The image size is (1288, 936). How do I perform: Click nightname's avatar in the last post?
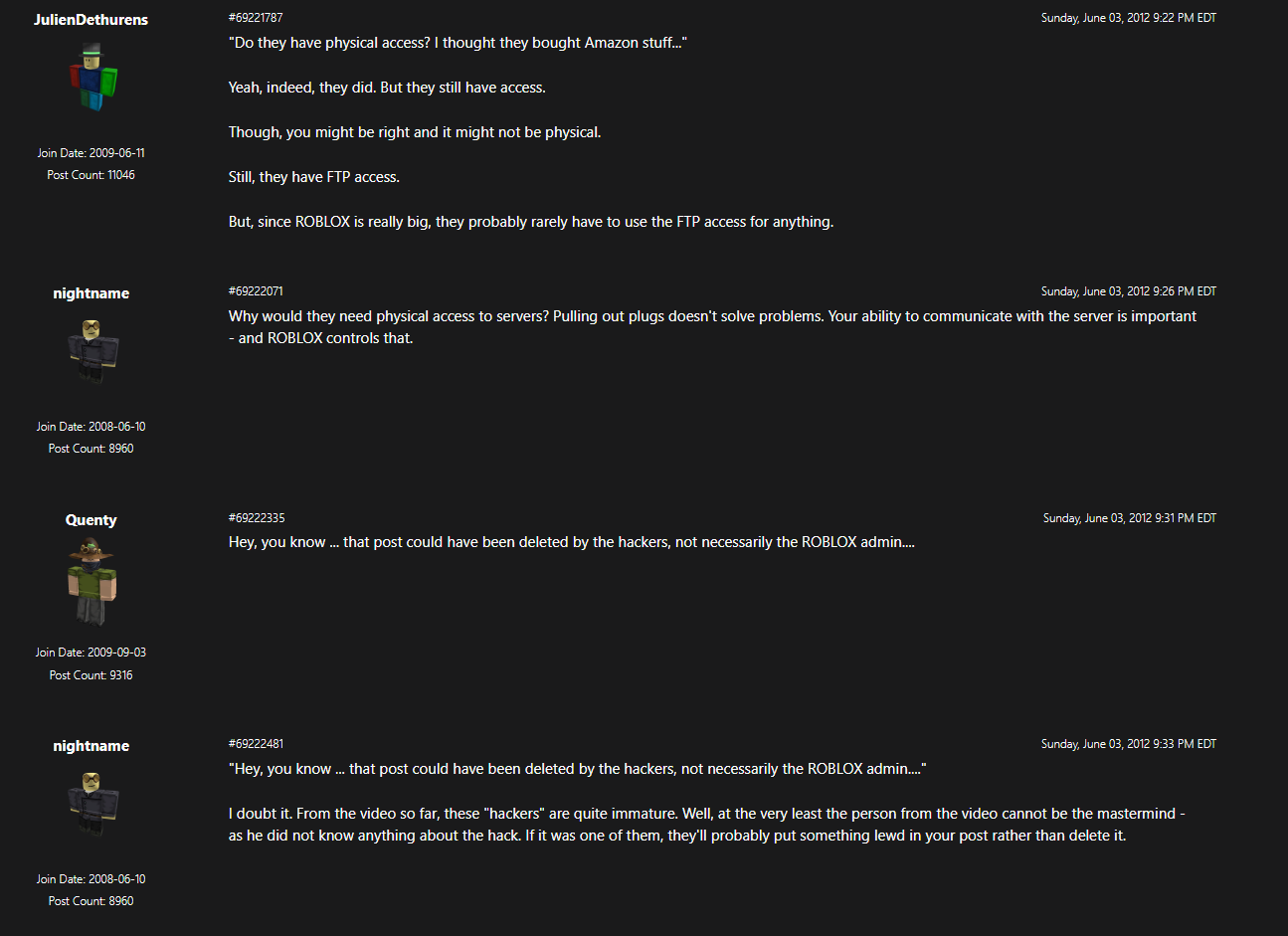coord(92,804)
